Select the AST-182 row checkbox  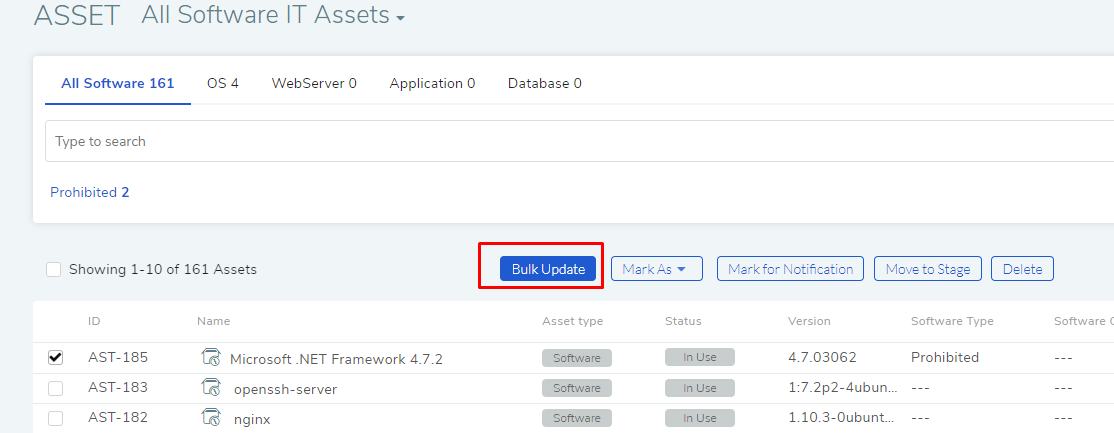pos(55,418)
